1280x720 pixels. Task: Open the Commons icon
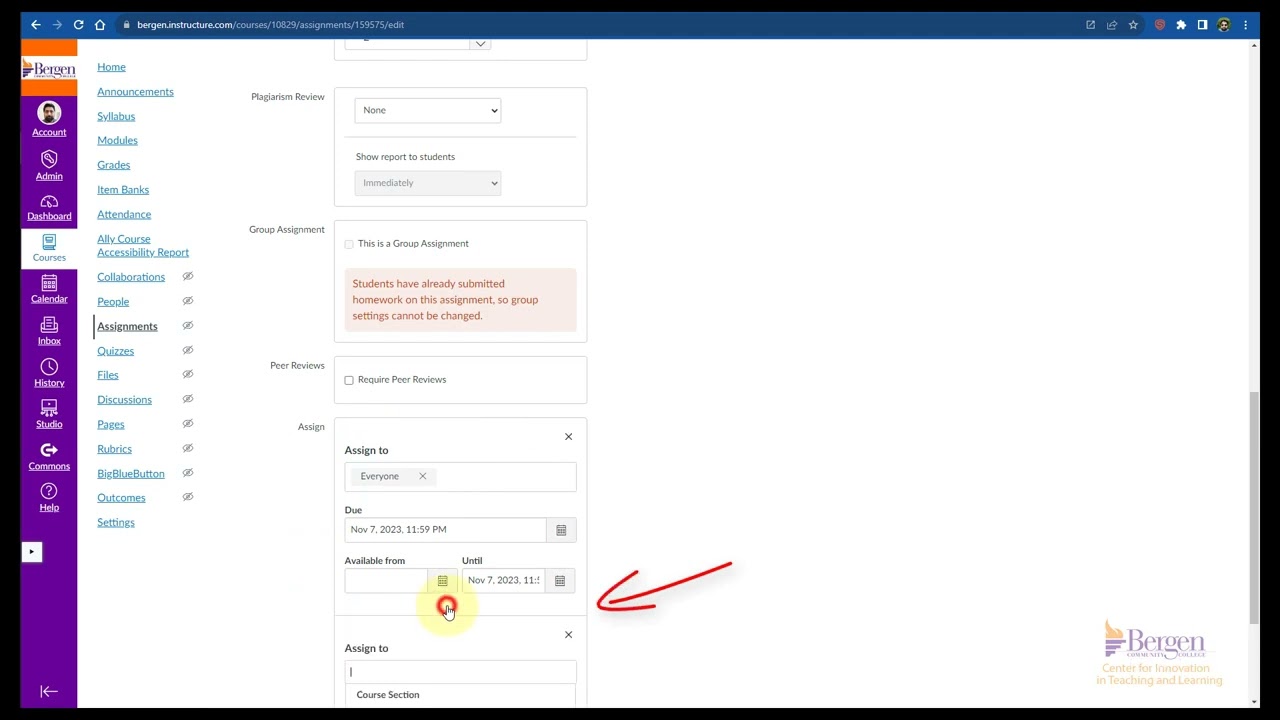pos(49,456)
